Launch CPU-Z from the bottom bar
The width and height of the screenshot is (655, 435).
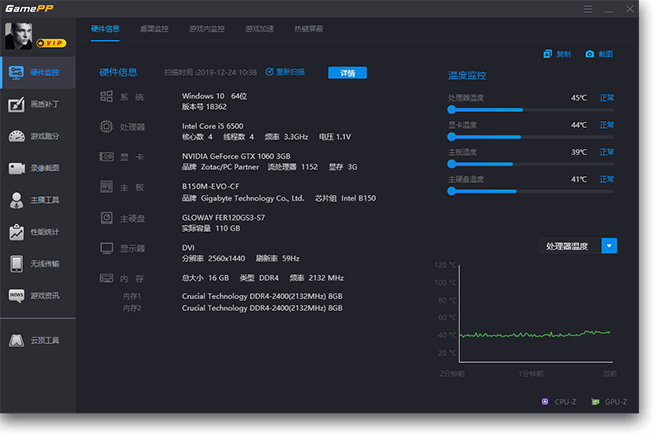tap(559, 402)
